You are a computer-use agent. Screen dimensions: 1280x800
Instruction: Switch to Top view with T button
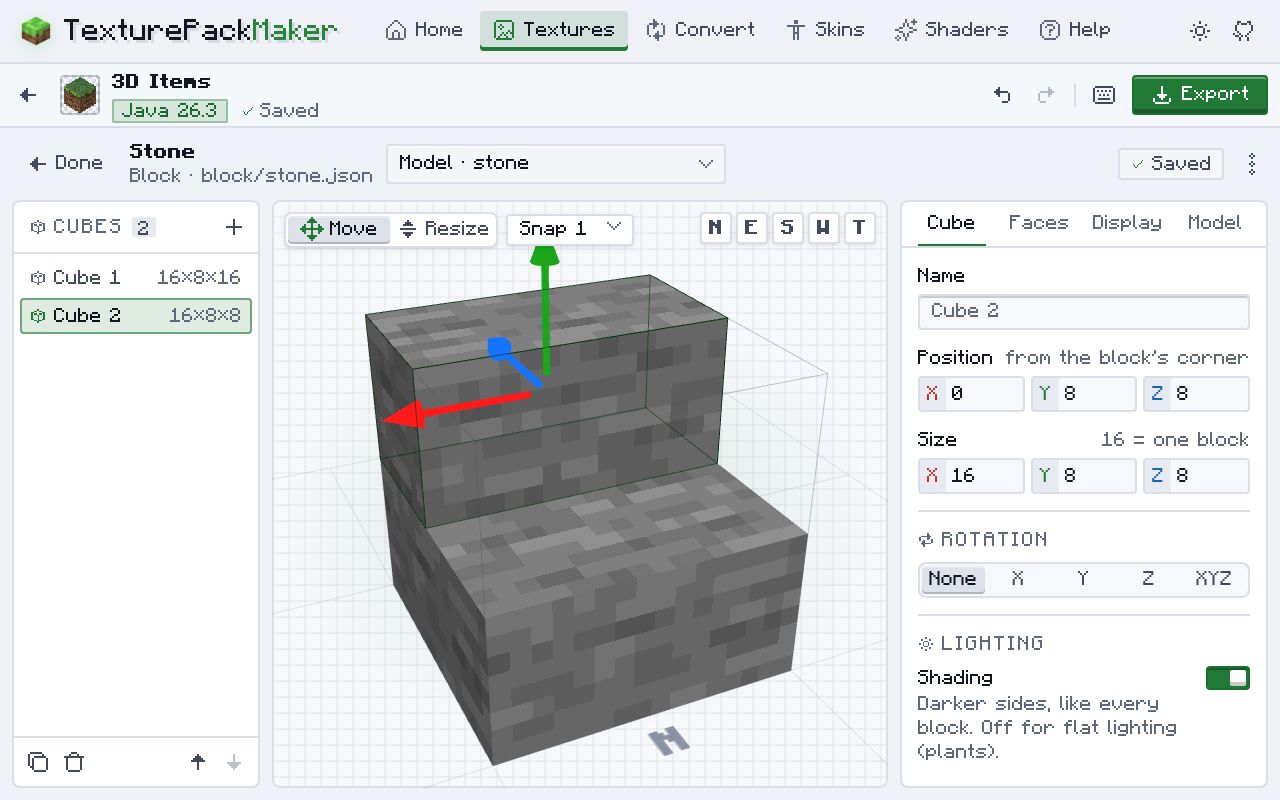[859, 228]
